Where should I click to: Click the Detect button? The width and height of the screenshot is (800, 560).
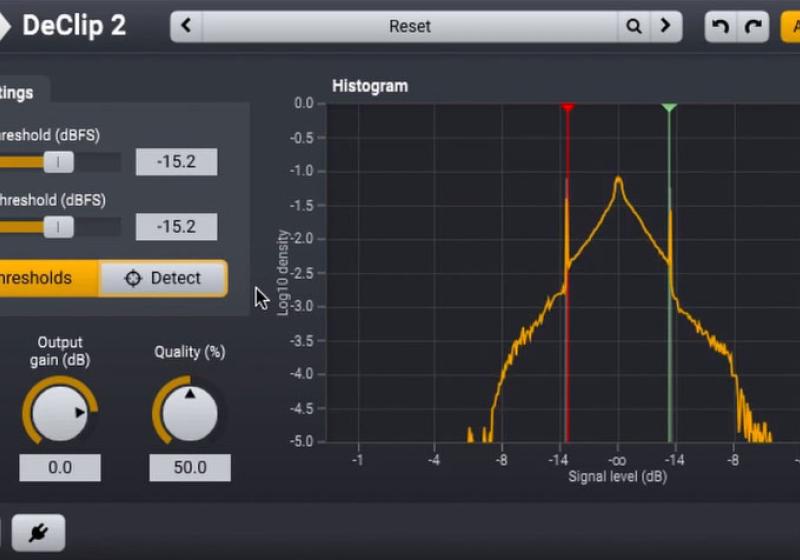coord(163,278)
